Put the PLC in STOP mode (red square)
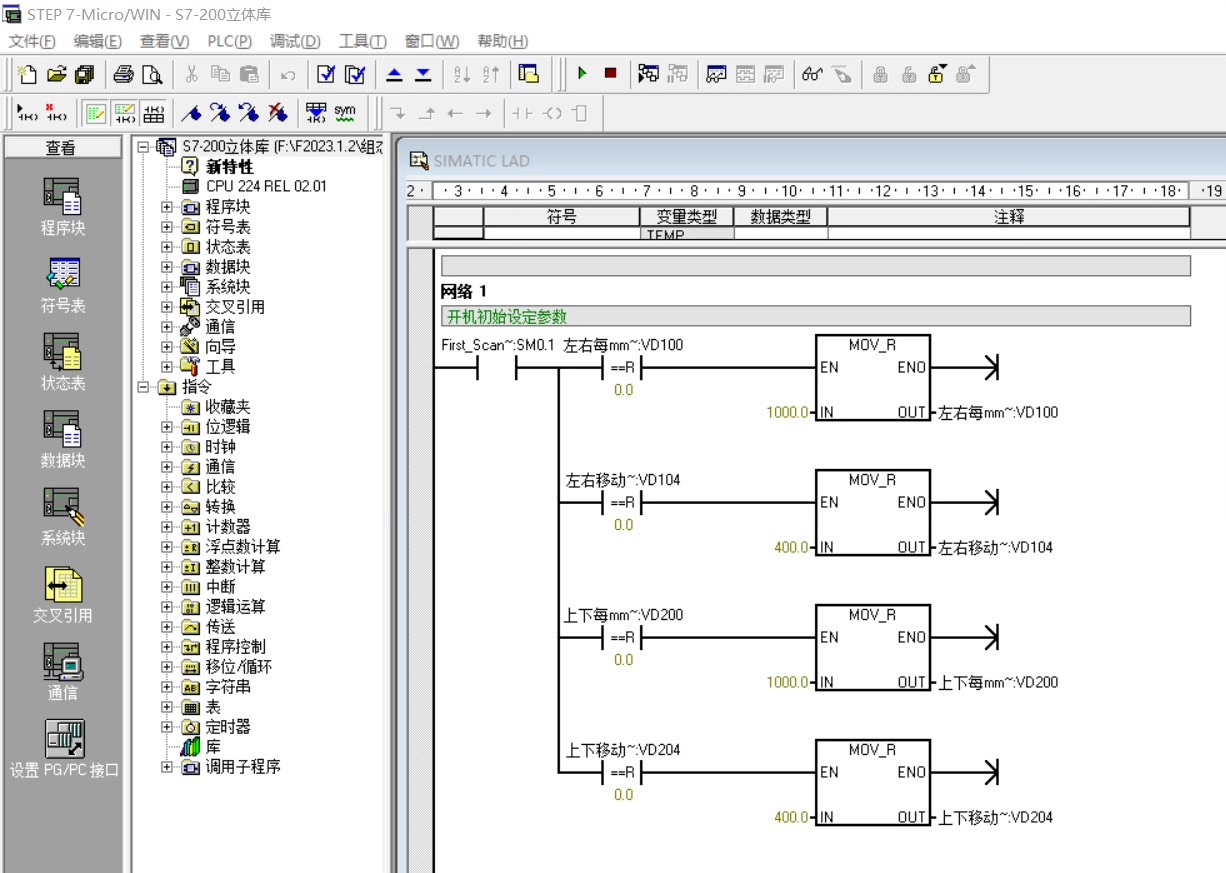Image resolution: width=1226 pixels, height=873 pixels. tap(610, 74)
